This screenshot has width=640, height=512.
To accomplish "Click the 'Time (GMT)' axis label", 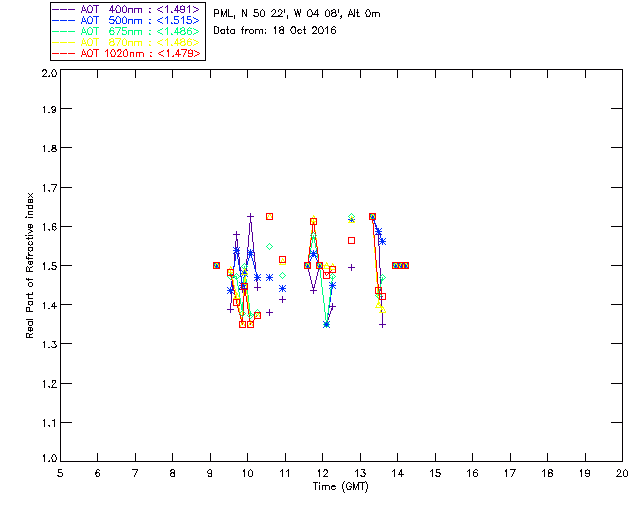I will [341, 487].
